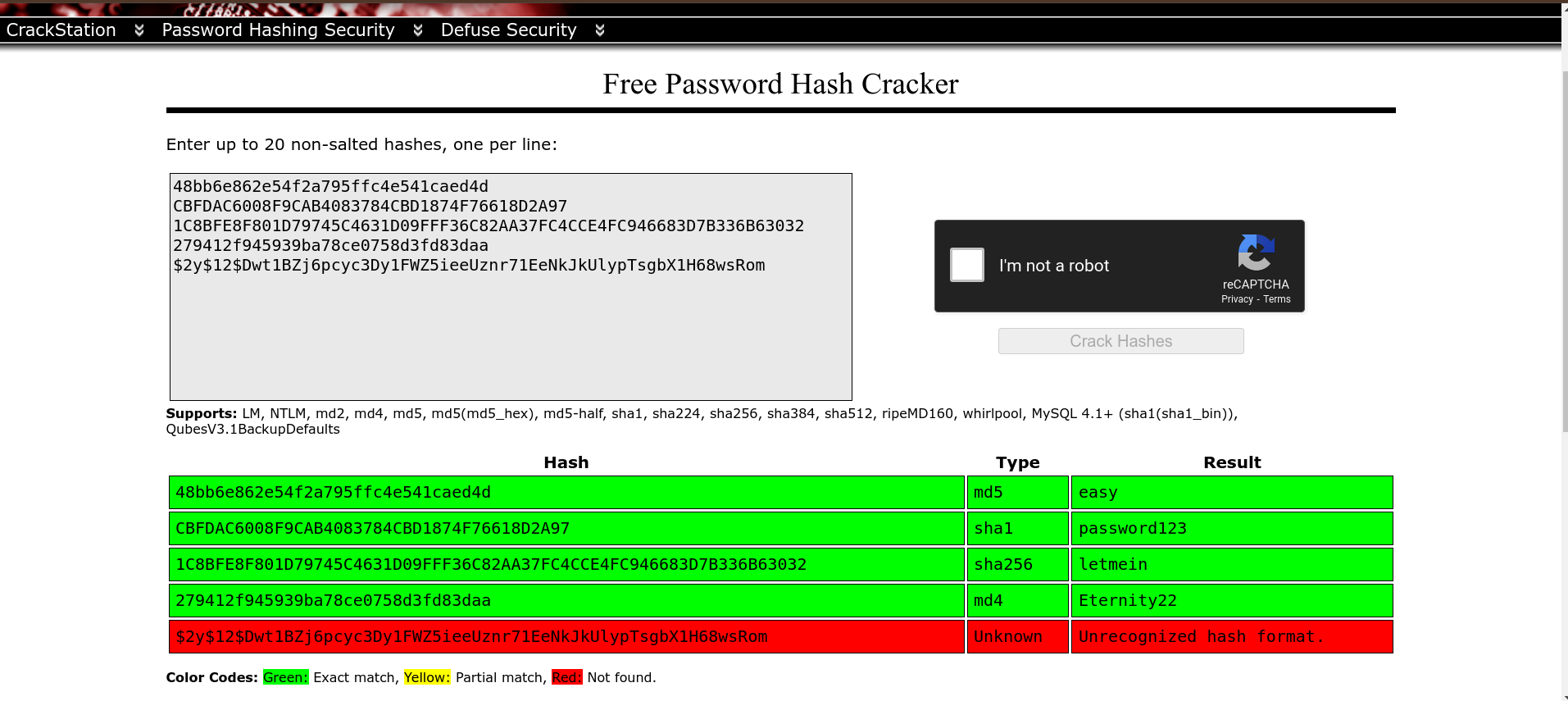Expand the Password Hashing Security chevron
Viewport: 1568px width, 701px height.
point(418,30)
